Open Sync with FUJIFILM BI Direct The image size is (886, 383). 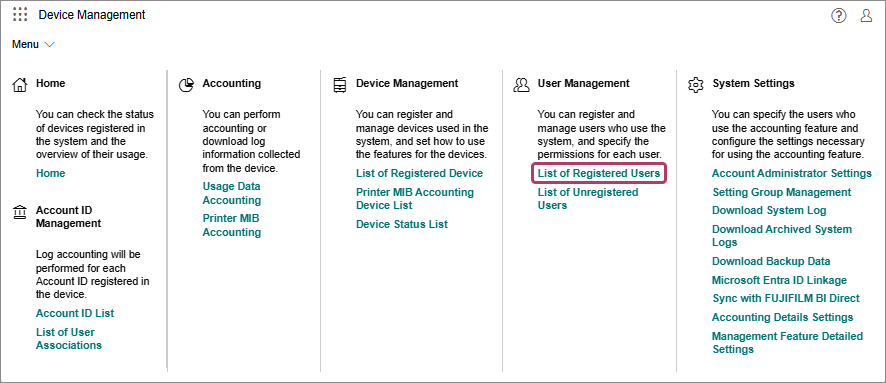pos(785,298)
